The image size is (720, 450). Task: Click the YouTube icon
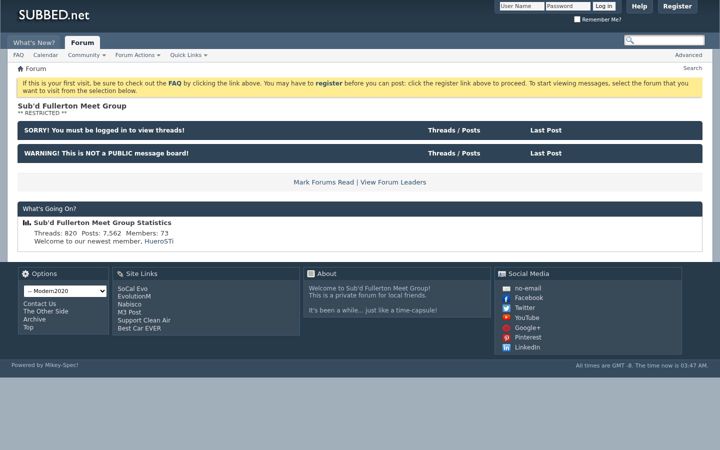[x=506, y=318]
